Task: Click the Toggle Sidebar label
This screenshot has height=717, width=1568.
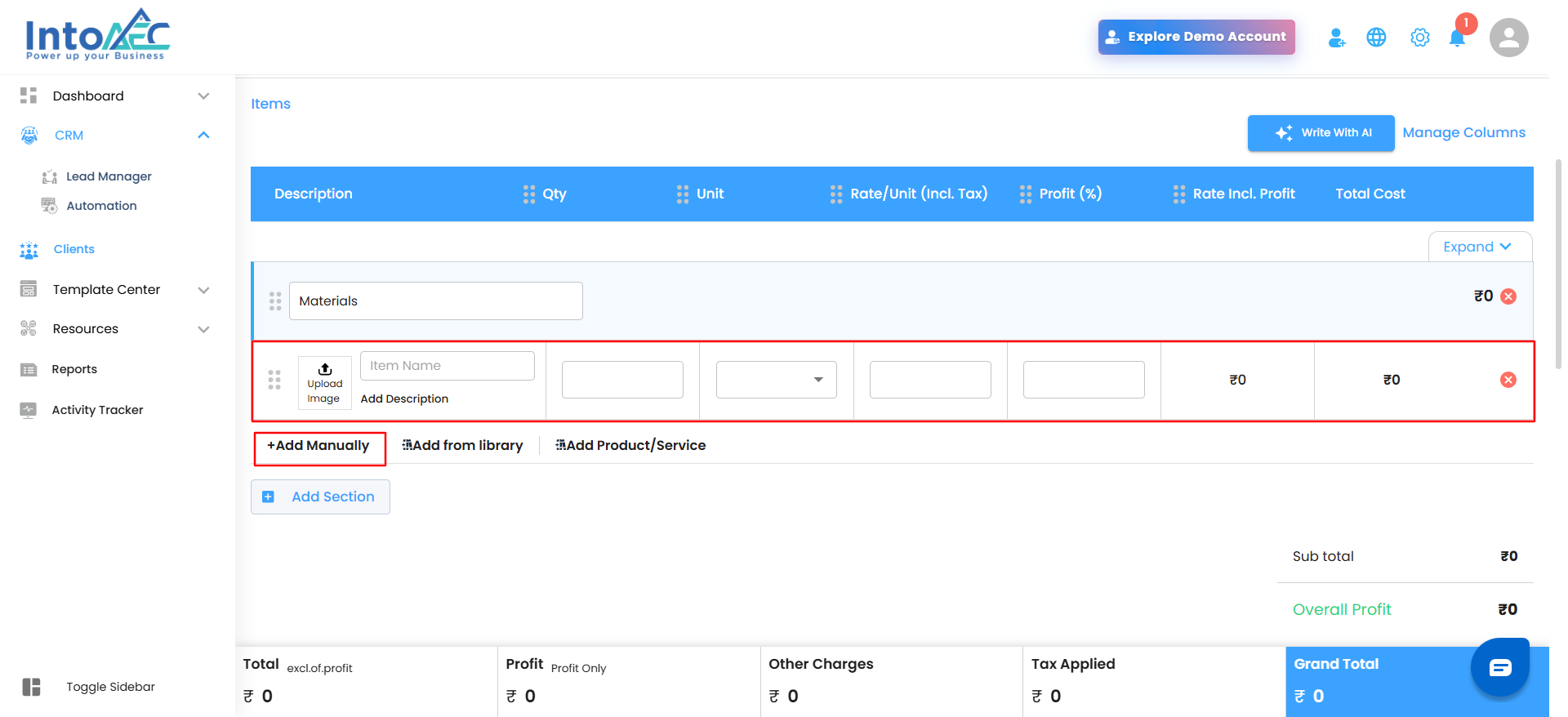Action: pyautogui.click(x=110, y=687)
